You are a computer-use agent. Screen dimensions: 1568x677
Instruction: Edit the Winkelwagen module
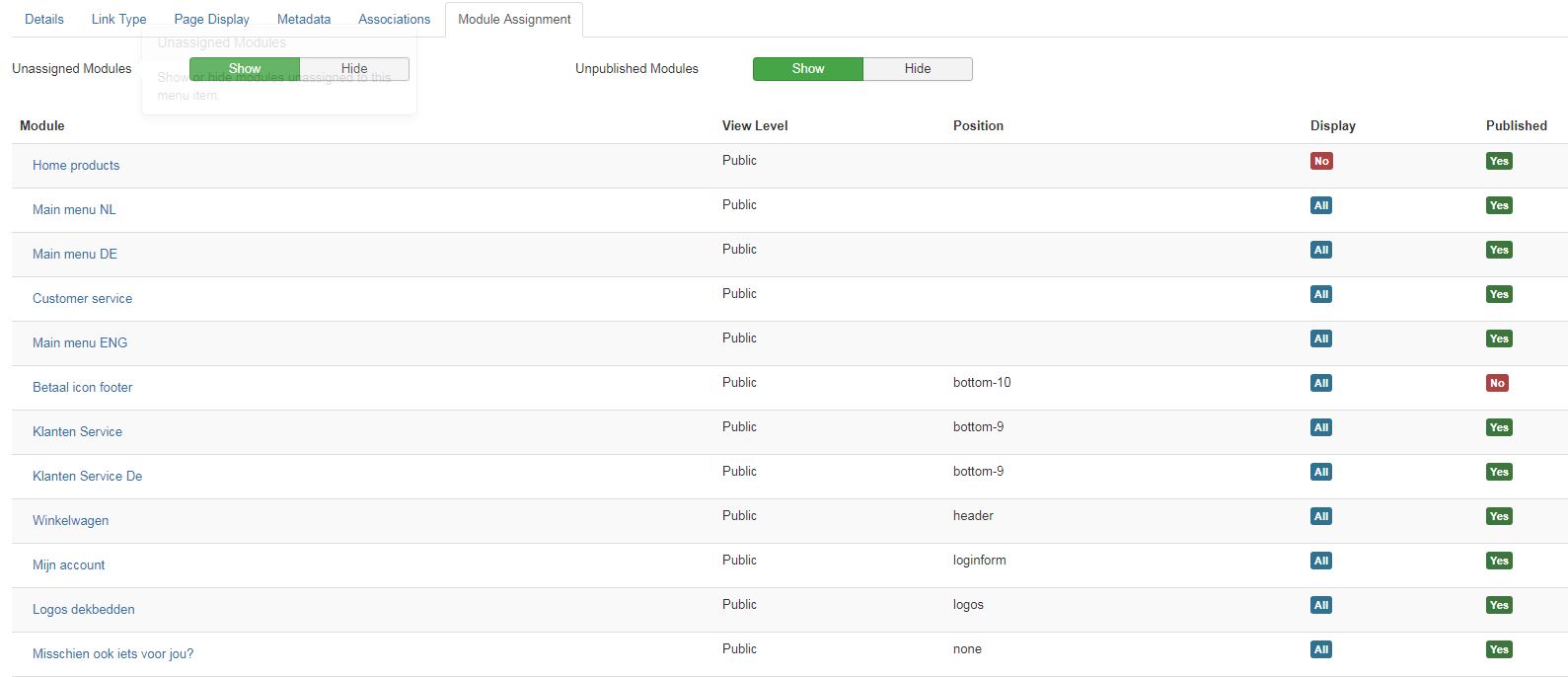click(70, 520)
